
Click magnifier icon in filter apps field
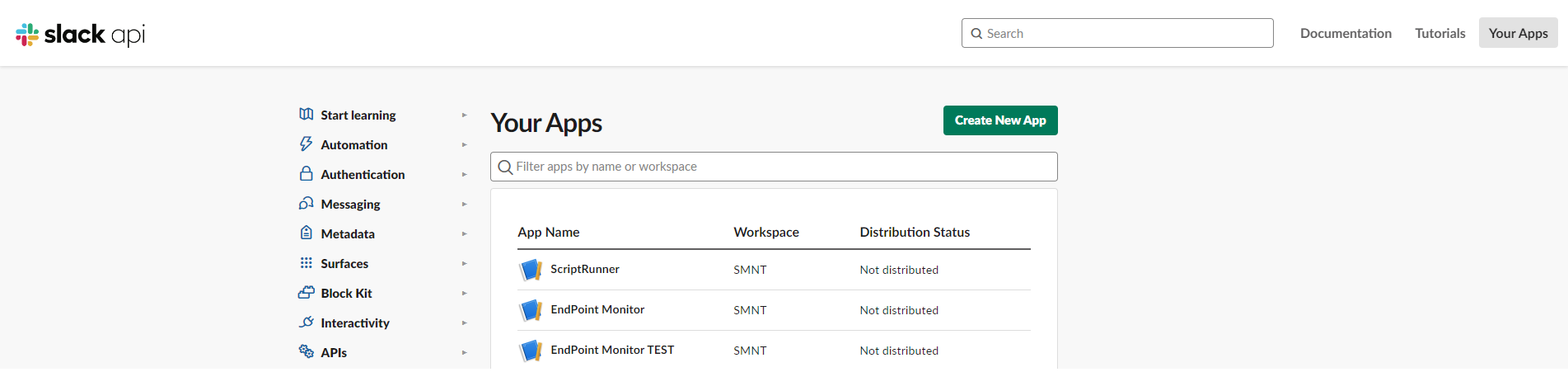coord(506,167)
